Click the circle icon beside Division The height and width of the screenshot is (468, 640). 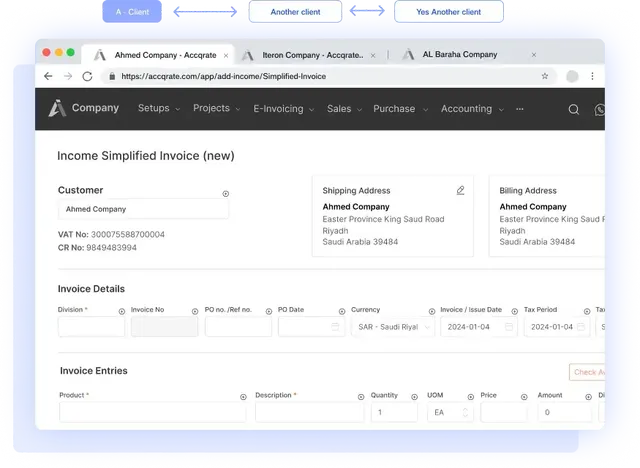tap(122, 311)
